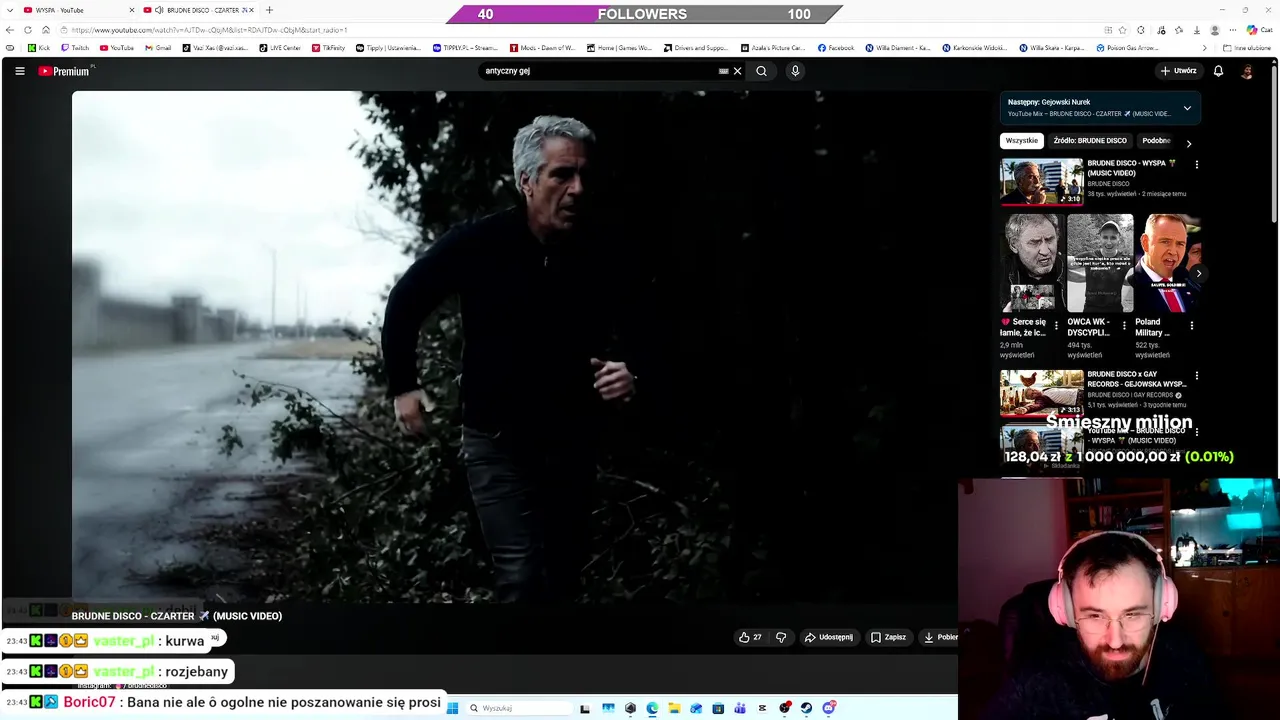Image resolution: width=1280 pixels, height=720 pixels.
Task: Open the on-screen keyboard icon in search
Action: click(x=723, y=71)
